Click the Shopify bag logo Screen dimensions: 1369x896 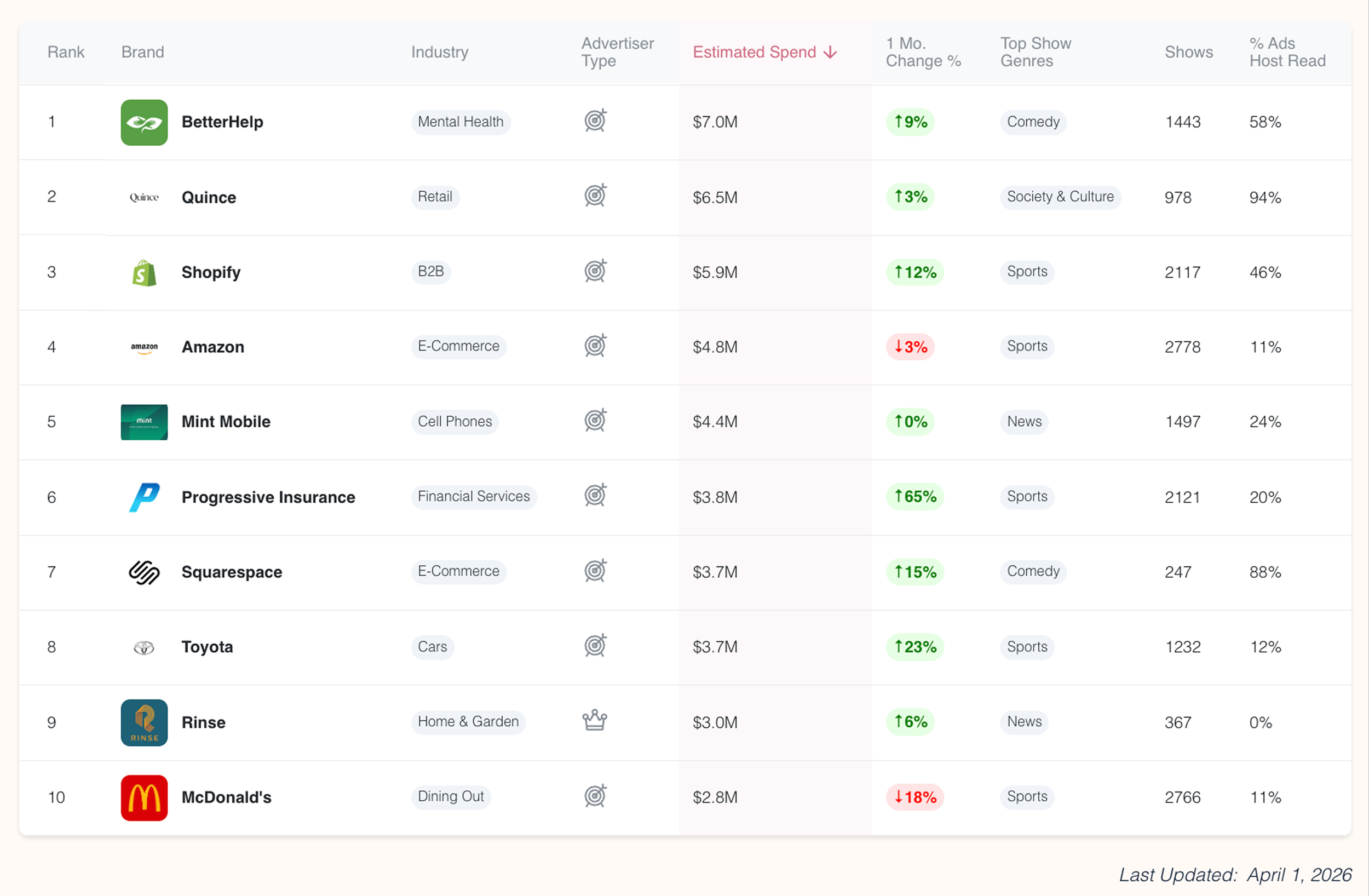click(x=144, y=272)
